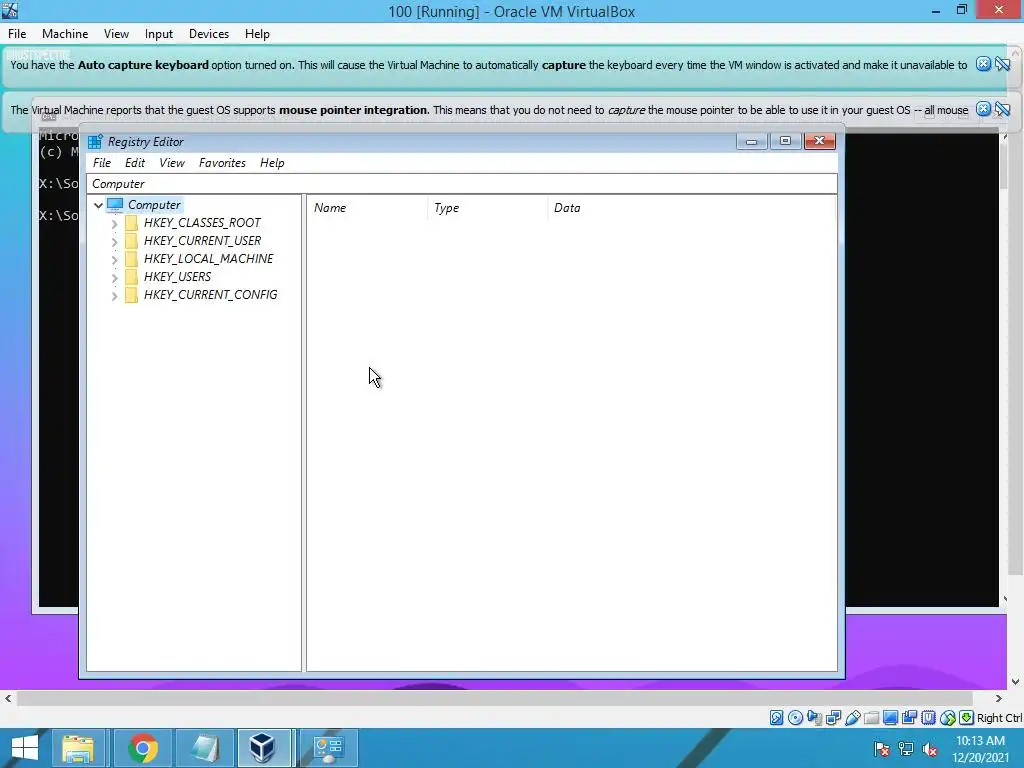Collapse the Computer tree node

pos(98,205)
